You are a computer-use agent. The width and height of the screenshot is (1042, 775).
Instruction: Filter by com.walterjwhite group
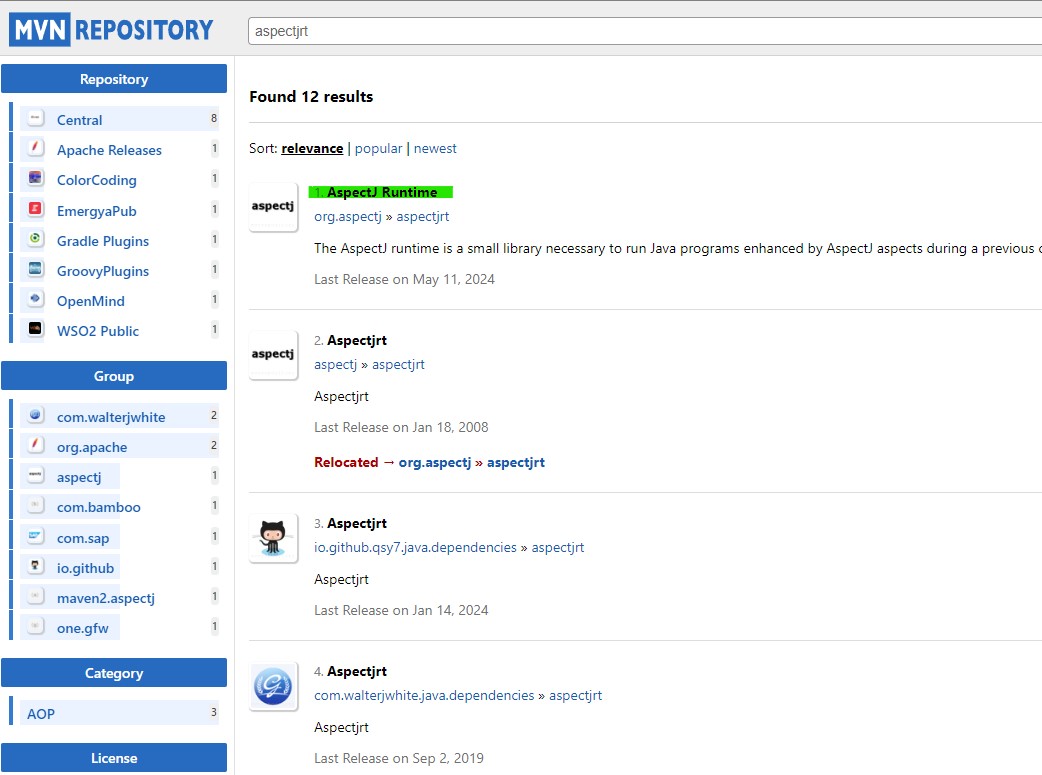click(x=111, y=417)
